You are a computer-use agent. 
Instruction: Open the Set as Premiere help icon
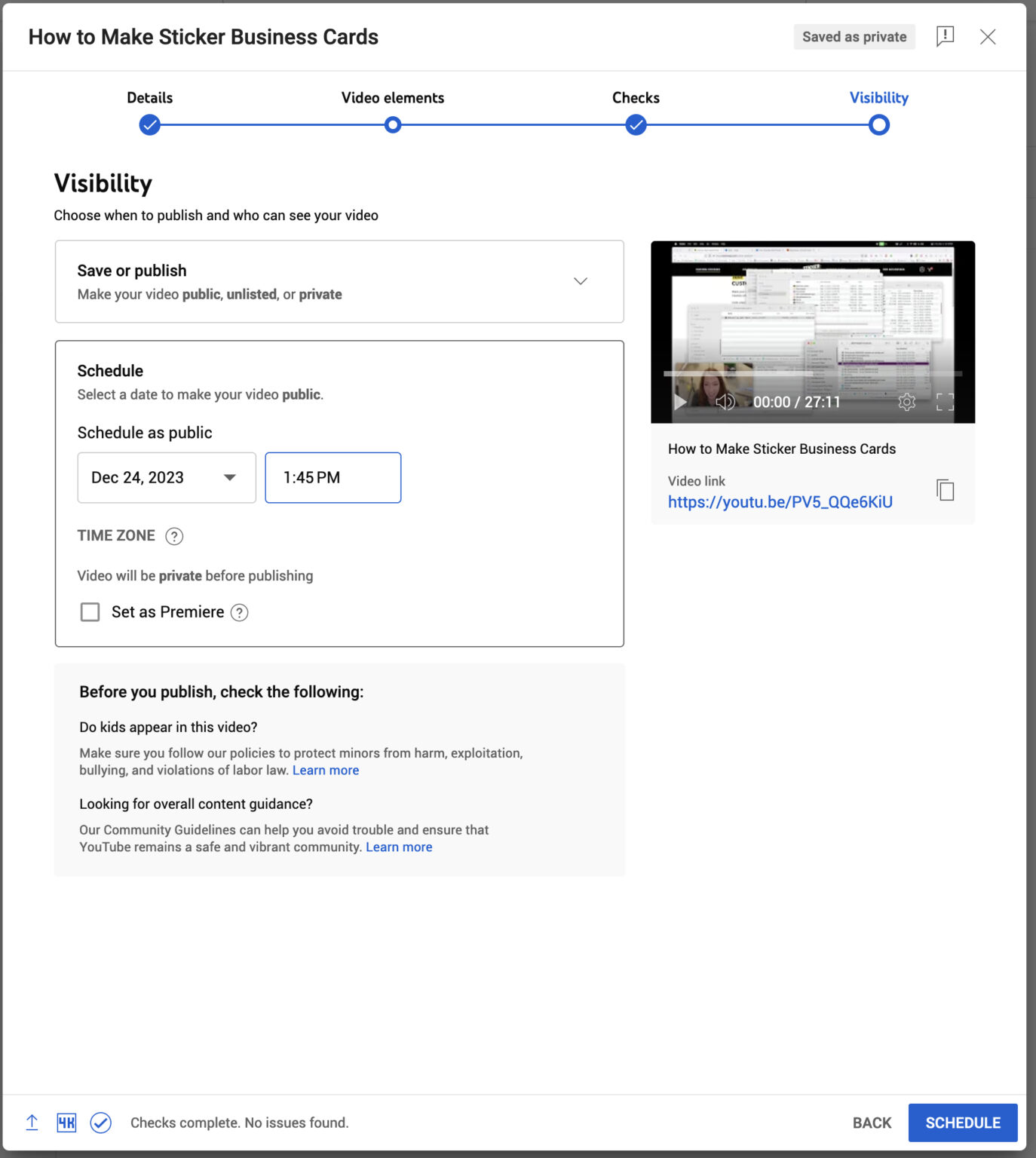[240, 612]
